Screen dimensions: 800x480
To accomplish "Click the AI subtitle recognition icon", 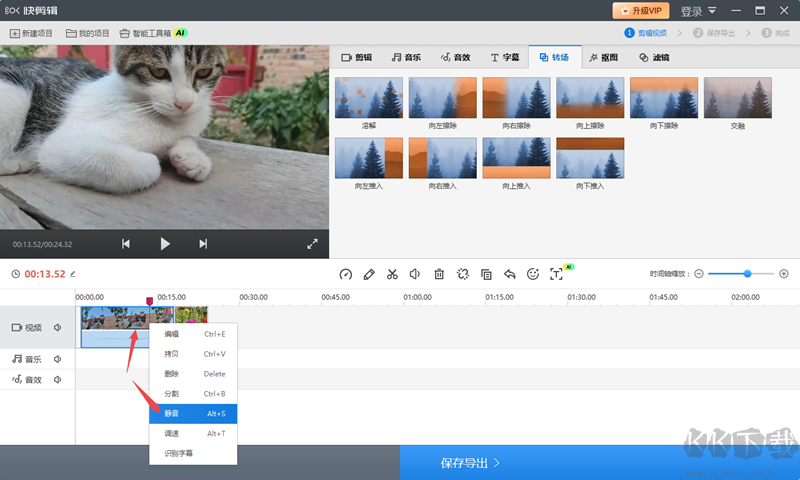I will tap(556, 274).
